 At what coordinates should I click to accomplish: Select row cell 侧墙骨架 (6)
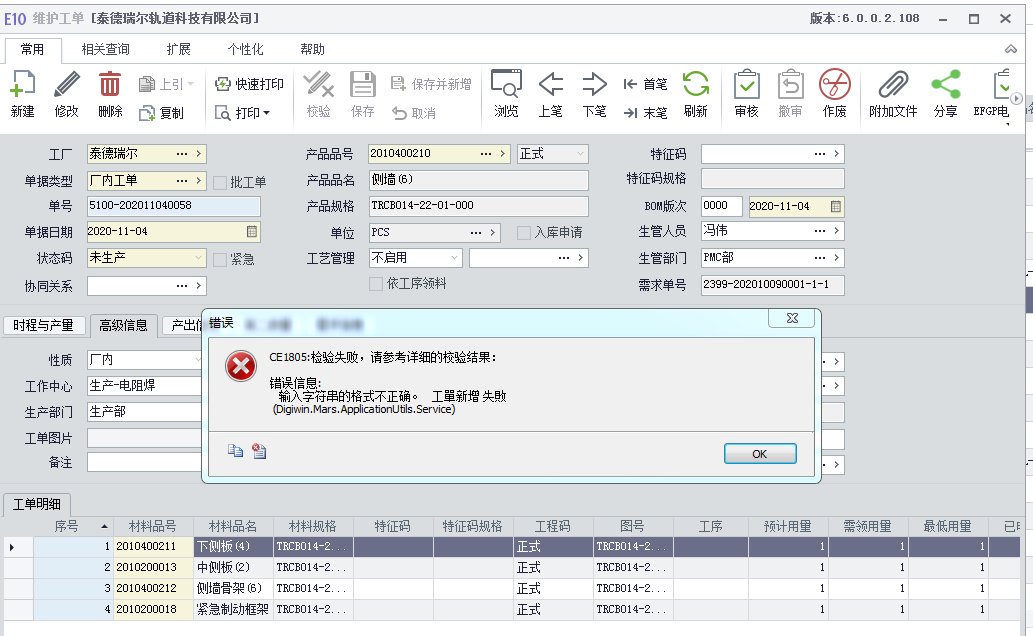click(233, 589)
